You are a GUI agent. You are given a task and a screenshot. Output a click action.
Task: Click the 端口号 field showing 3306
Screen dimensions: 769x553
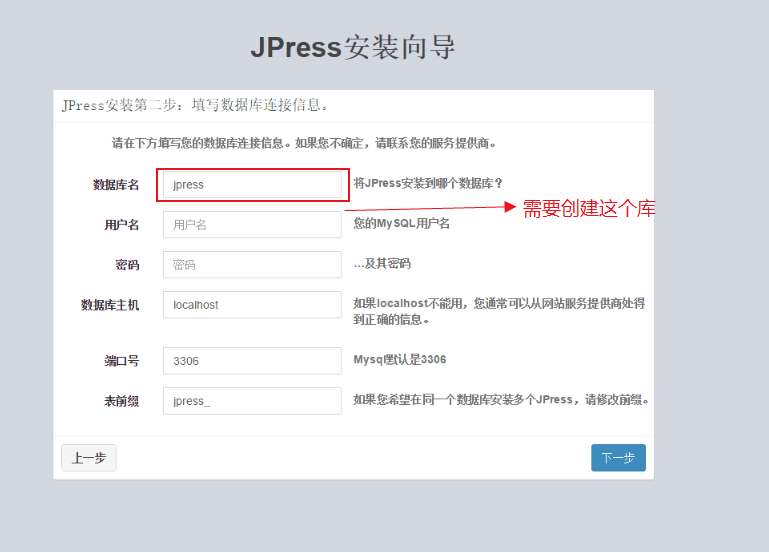[252, 361]
